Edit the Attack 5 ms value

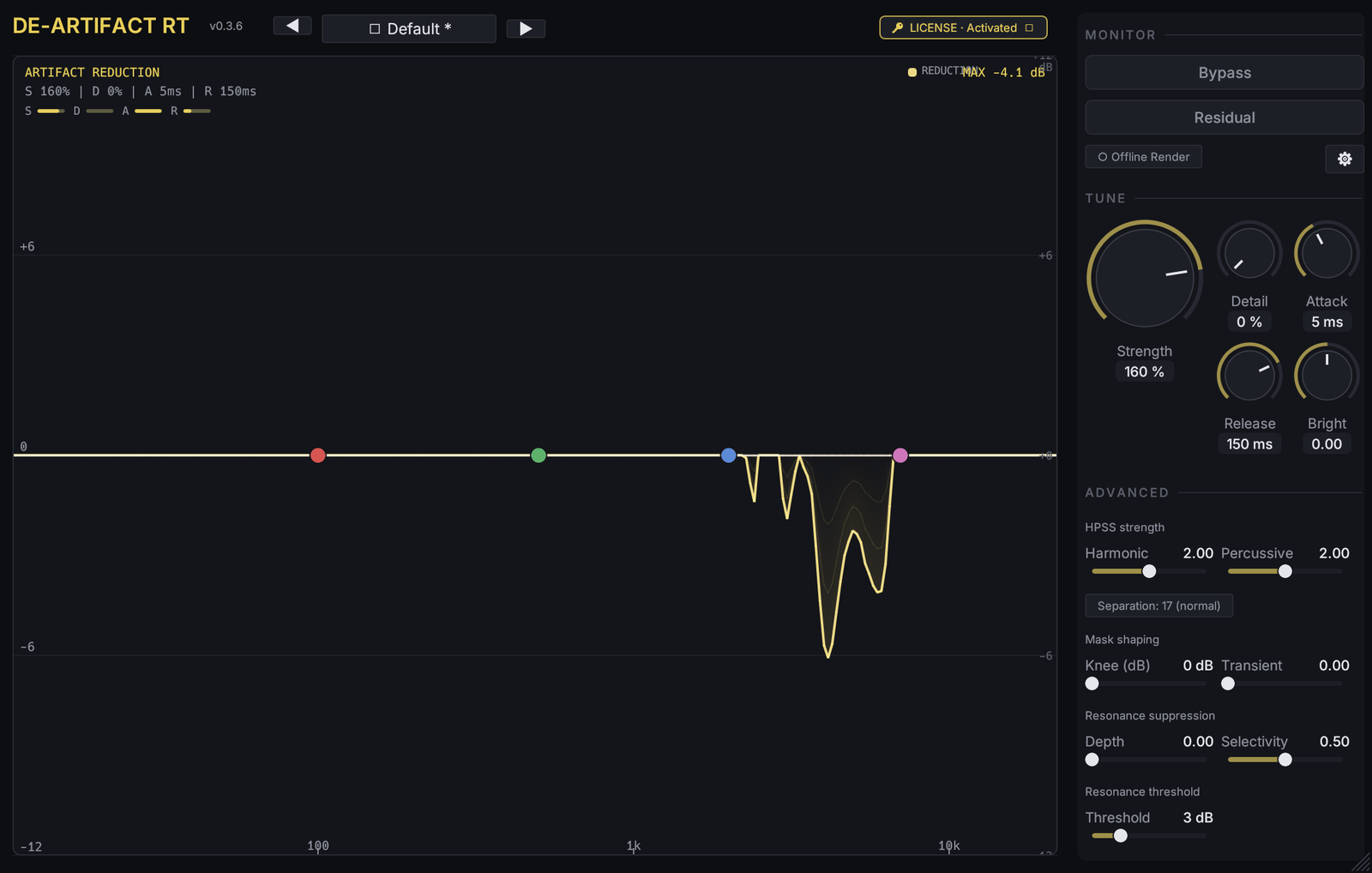coord(1327,322)
